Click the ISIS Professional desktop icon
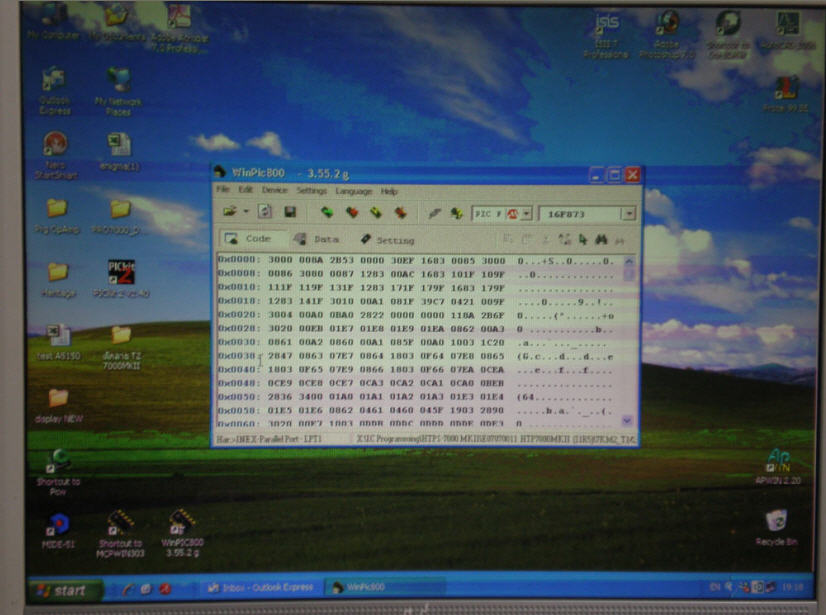The width and height of the screenshot is (826, 615). 606,35
